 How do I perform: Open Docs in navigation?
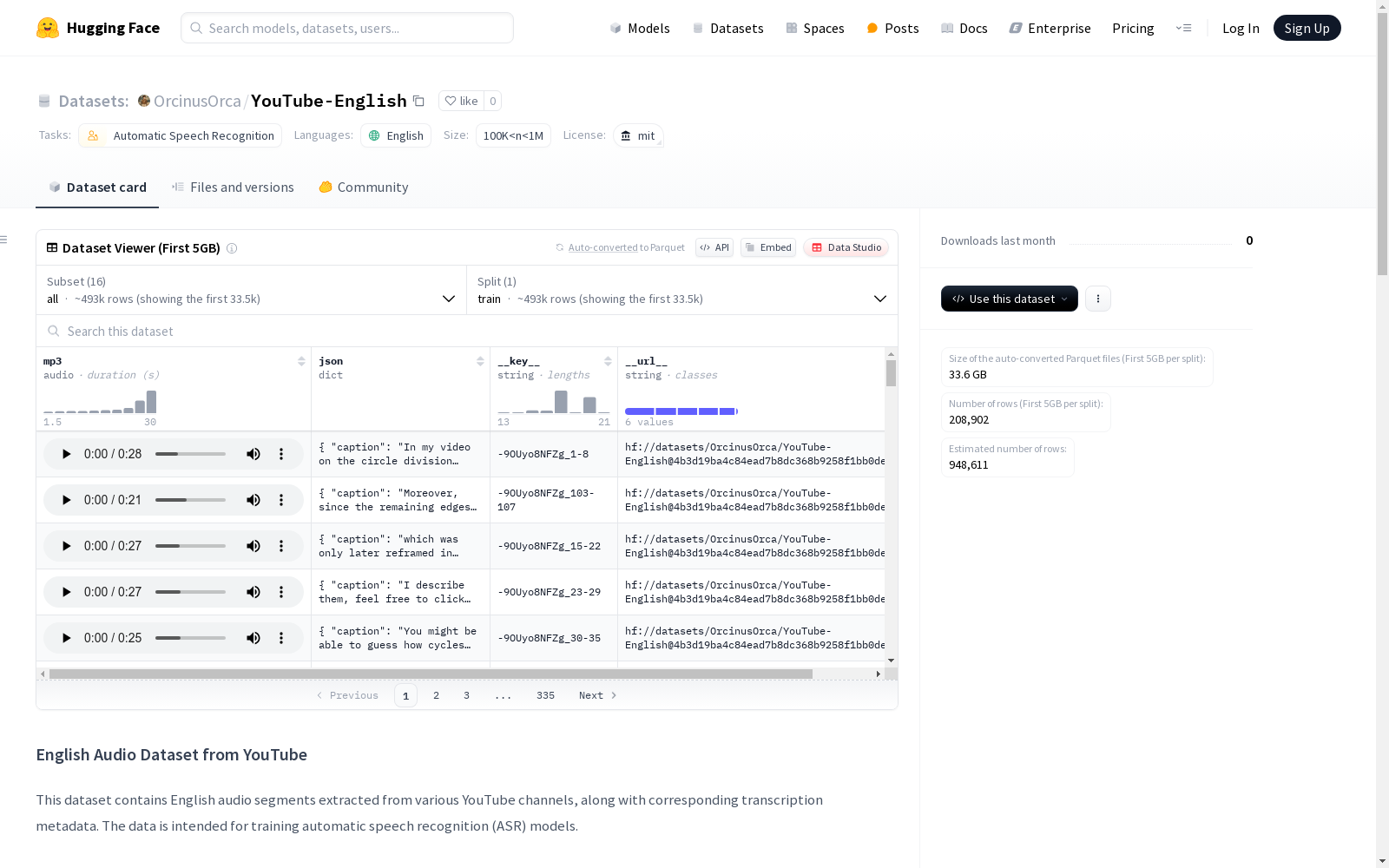(964, 28)
